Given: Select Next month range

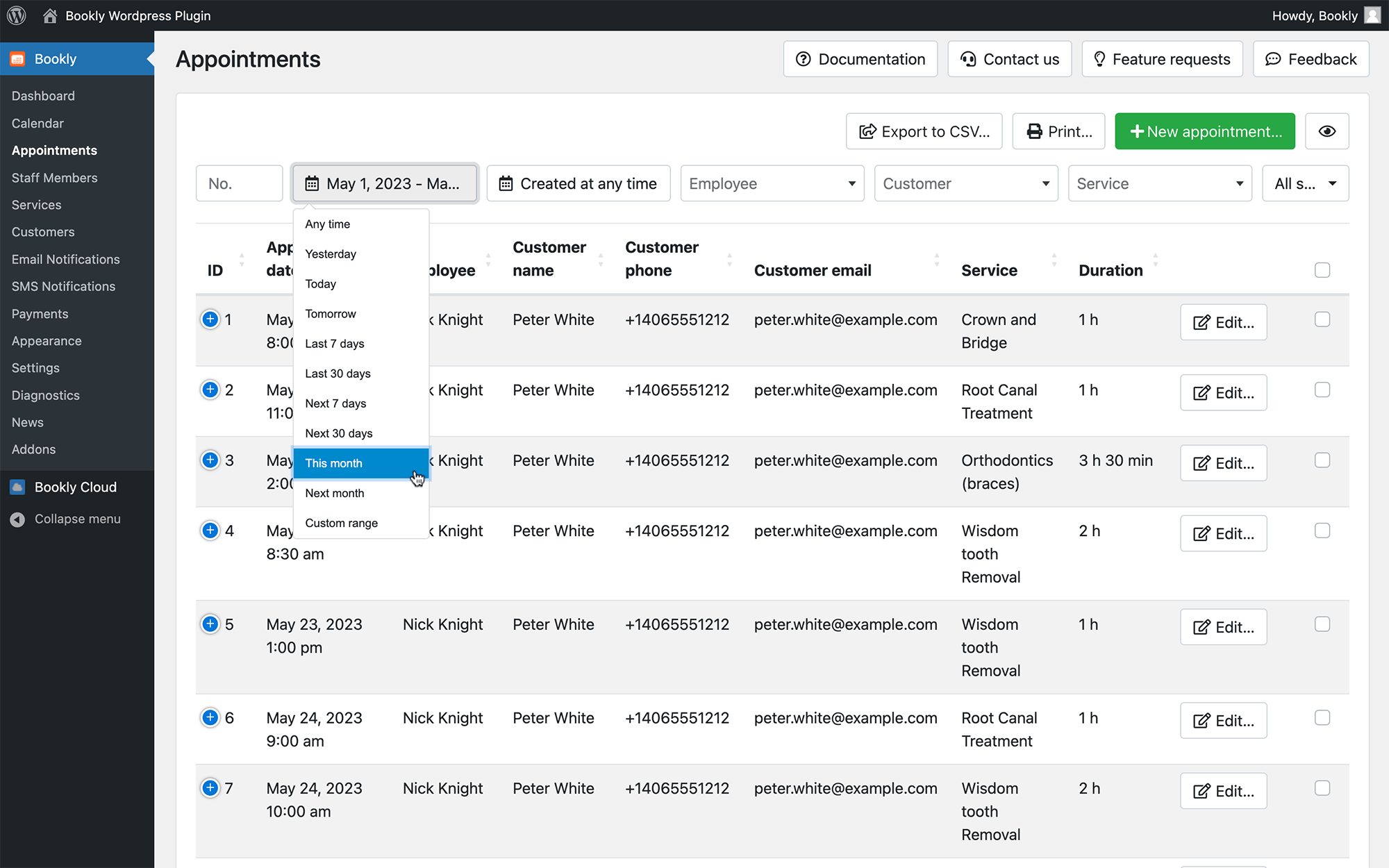Looking at the screenshot, I should pos(361,493).
